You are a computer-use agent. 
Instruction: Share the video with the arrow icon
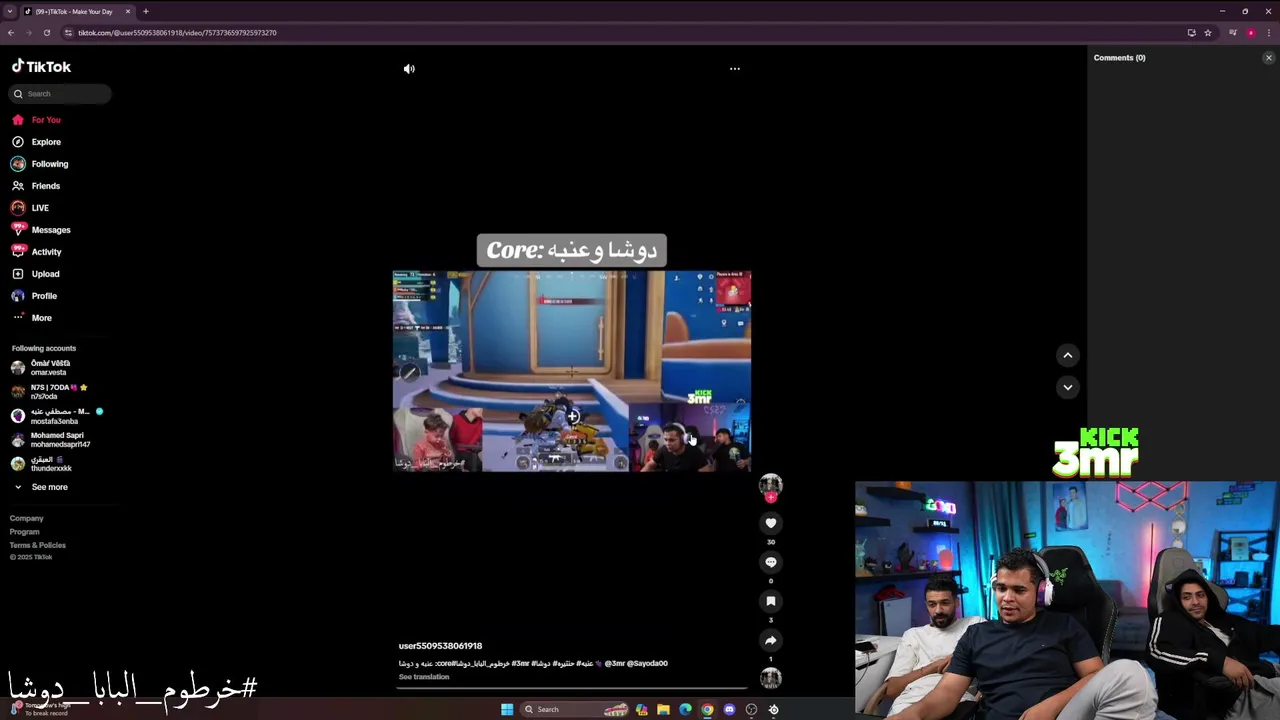pyautogui.click(x=771, y=640)
